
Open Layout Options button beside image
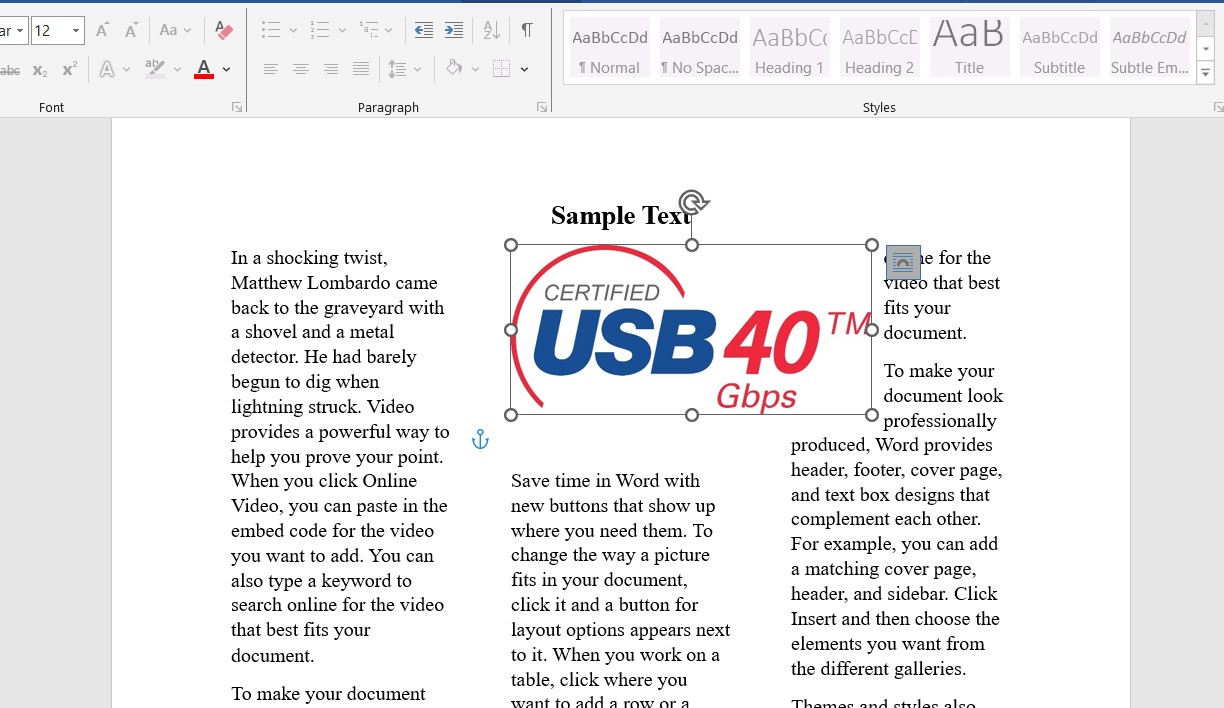point(903,262)
